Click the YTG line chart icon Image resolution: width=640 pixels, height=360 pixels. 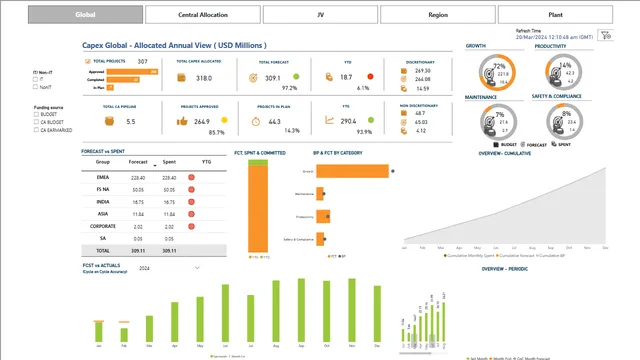[329, 120]
